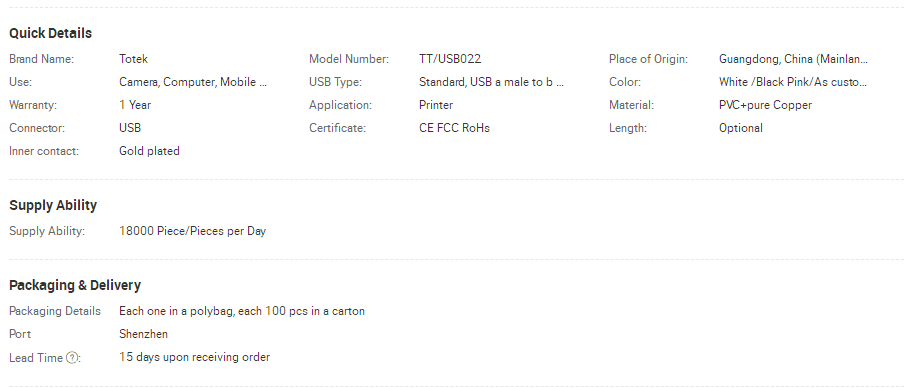Click the Model Number TT/USB022 text
The height and width of the screenshot is (388, 904).
(450, 59)
